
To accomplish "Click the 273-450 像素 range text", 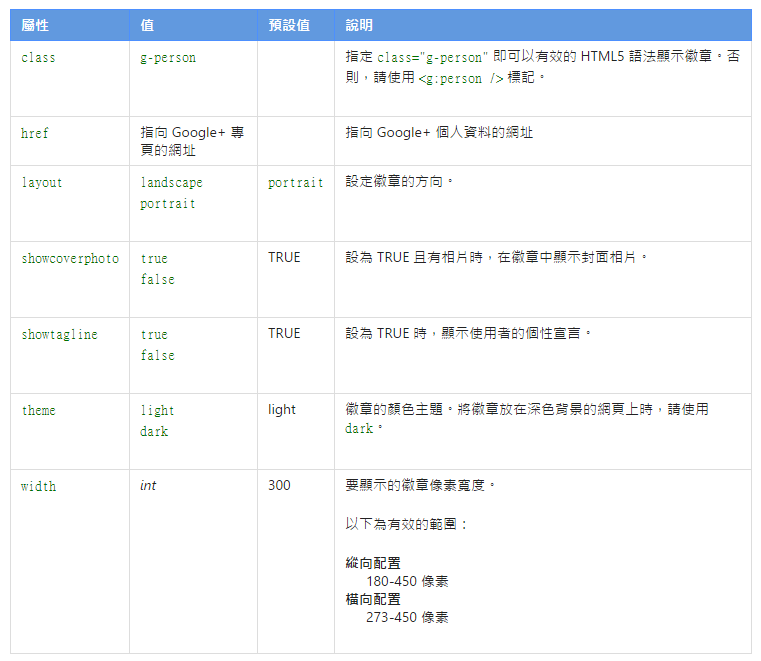I will 406,618.
